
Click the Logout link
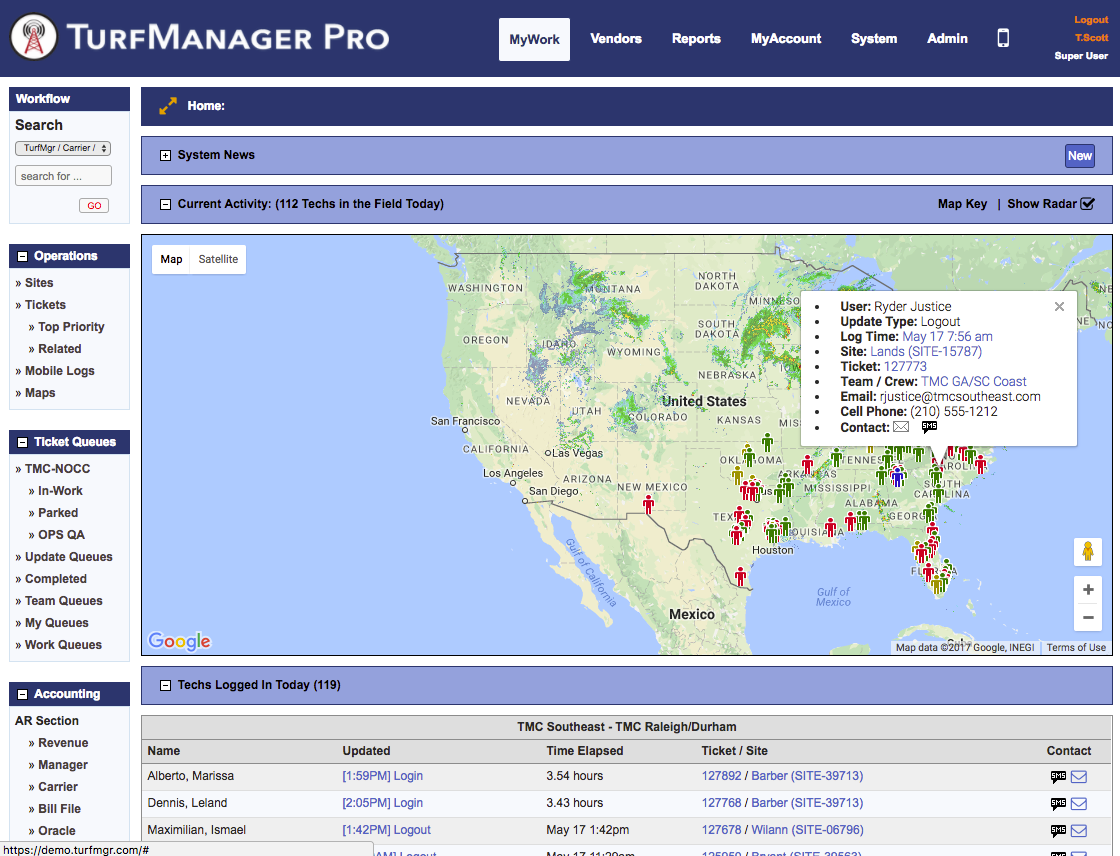click(1091, 20)
